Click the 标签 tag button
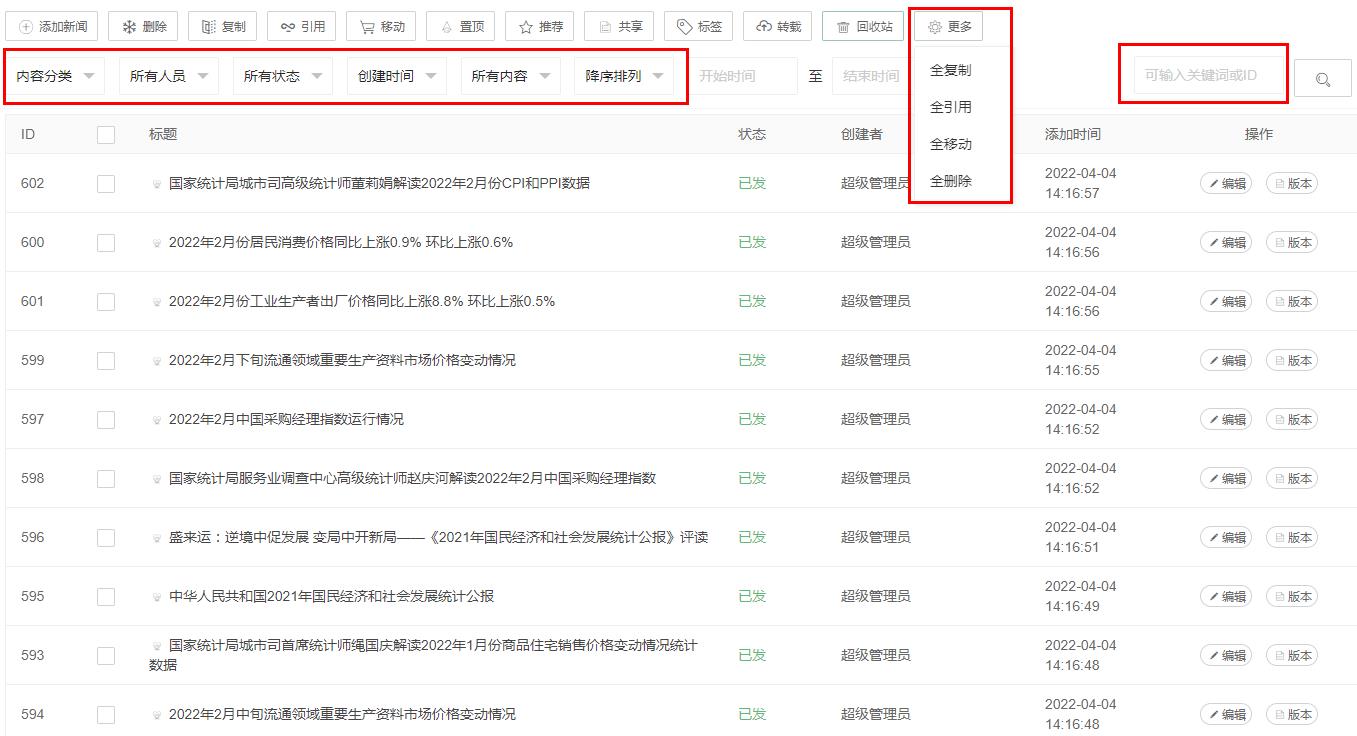 tap(699, 27)
